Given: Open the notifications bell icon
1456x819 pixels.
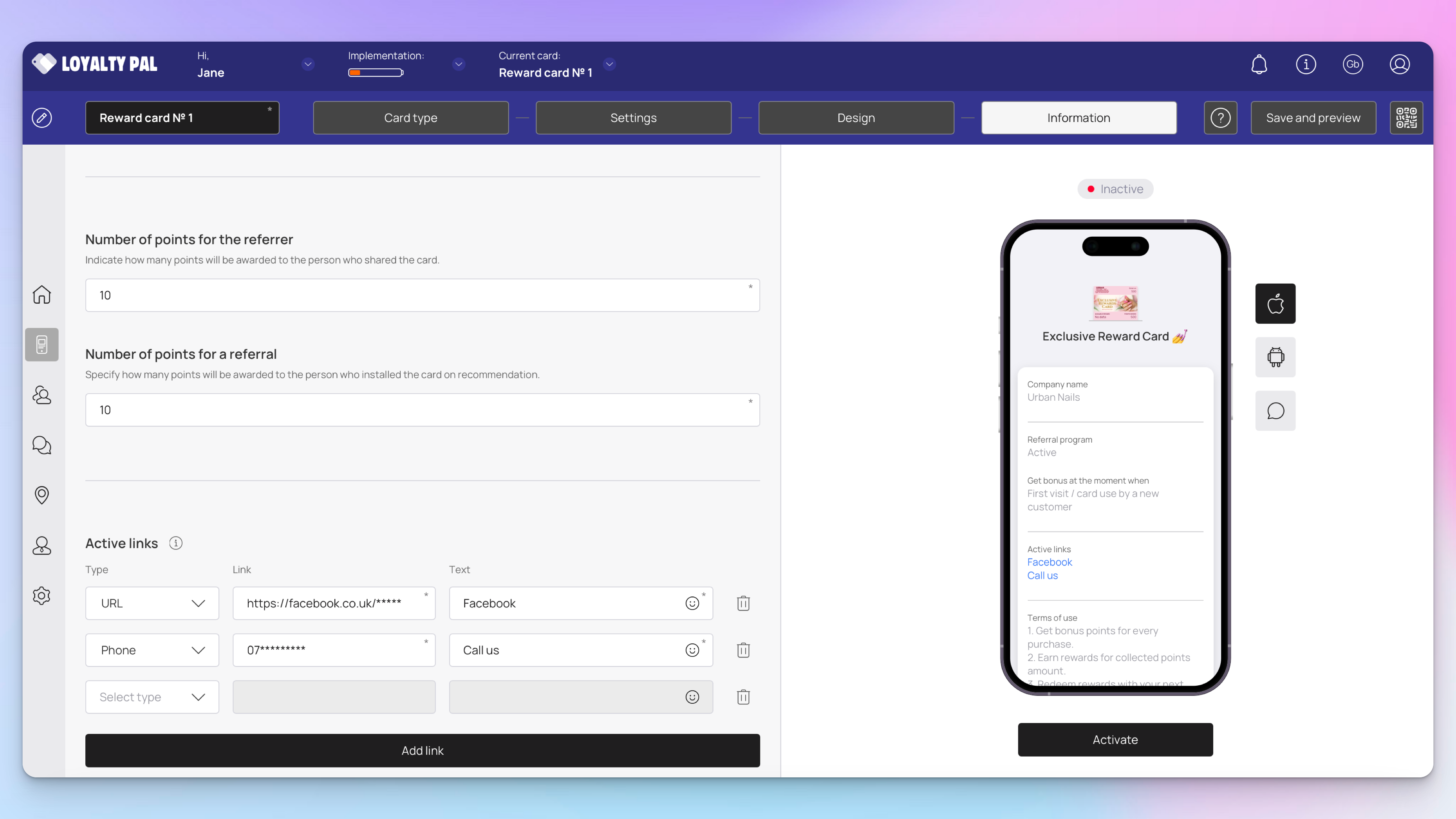Looking at the screenshot, I should click(x=1259, y=65).
